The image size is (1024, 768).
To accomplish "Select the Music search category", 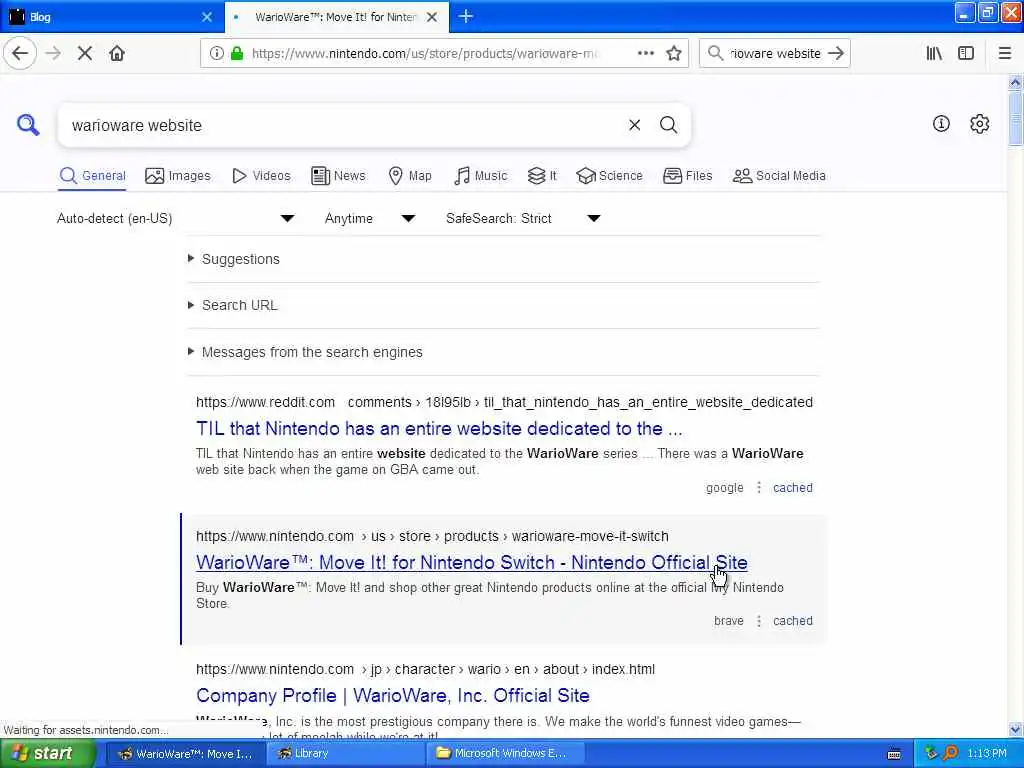I will tap(480, 176).
